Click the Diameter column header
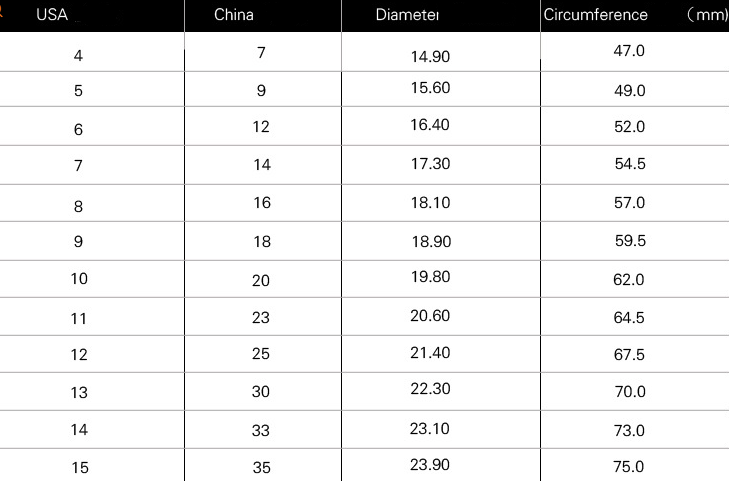Viewport: 729px width, 481px height. coord(408,15)
